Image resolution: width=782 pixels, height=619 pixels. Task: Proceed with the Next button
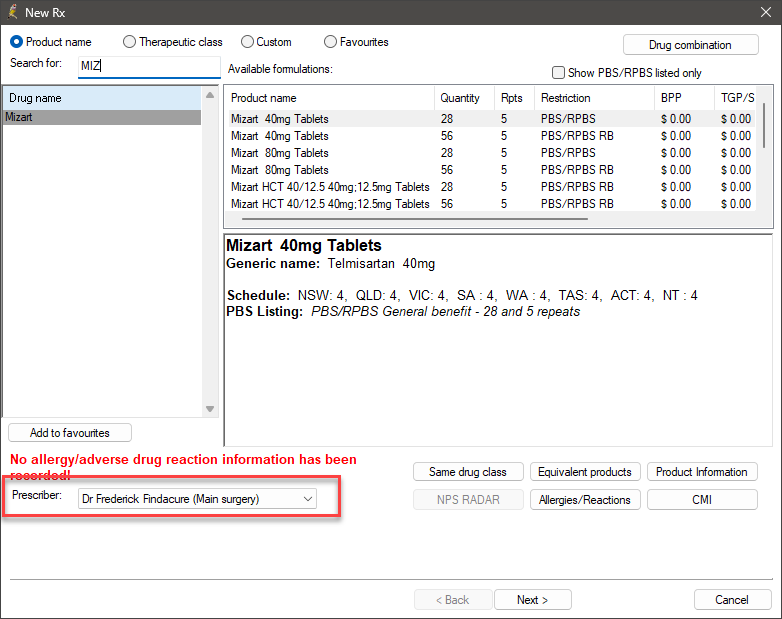pyautogui.click(x=533, y=600)
